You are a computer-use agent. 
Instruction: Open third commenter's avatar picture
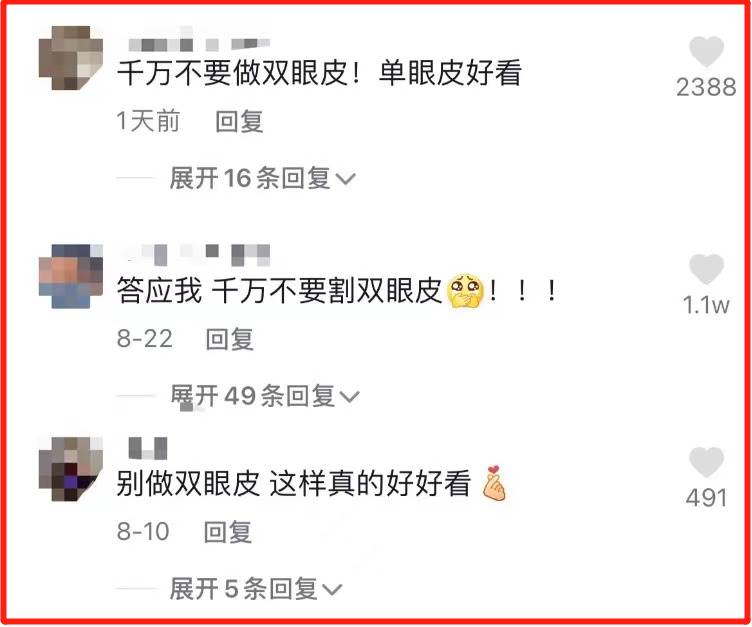click(x=70, y=469)
